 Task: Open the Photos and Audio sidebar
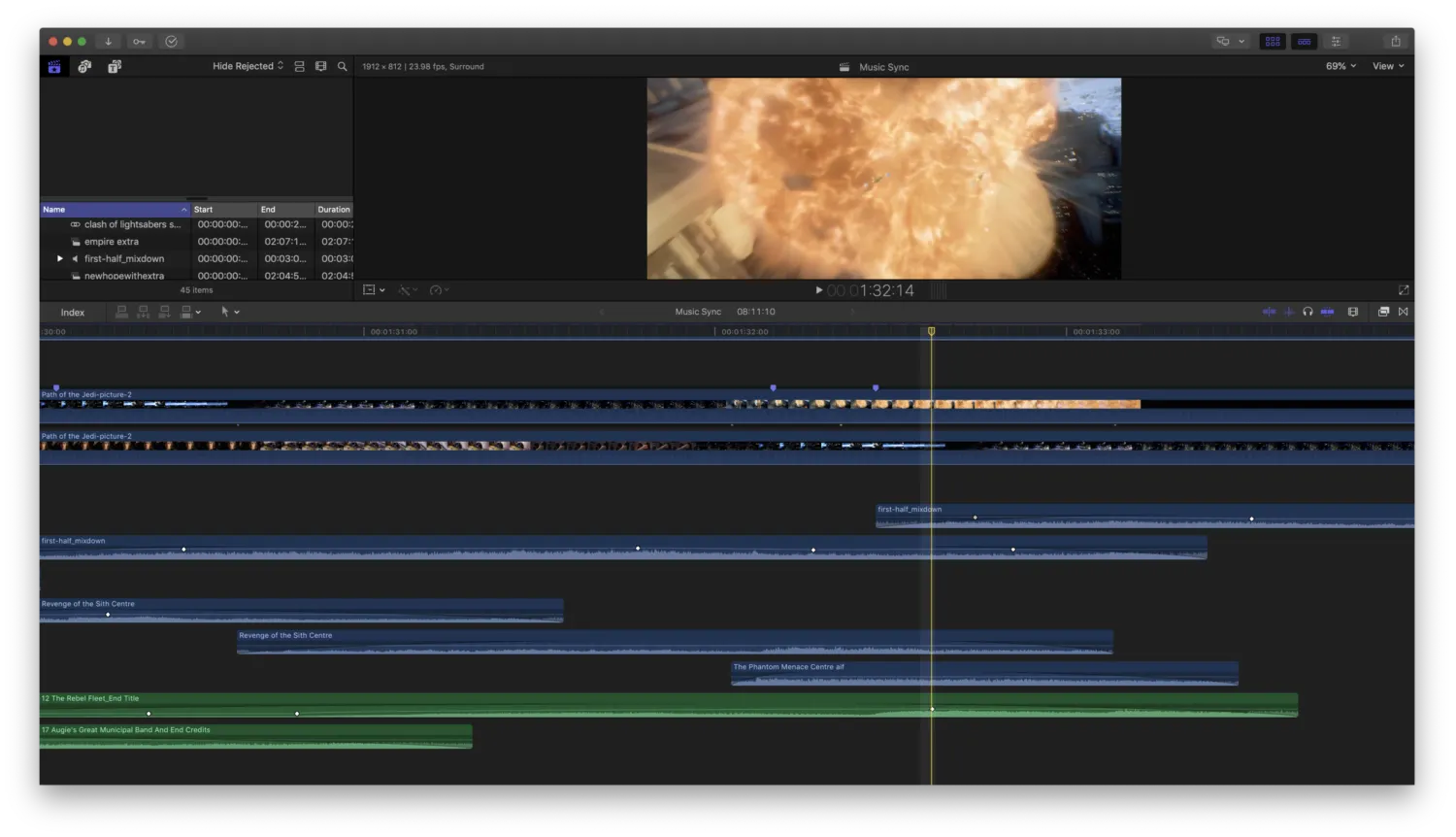84,66
